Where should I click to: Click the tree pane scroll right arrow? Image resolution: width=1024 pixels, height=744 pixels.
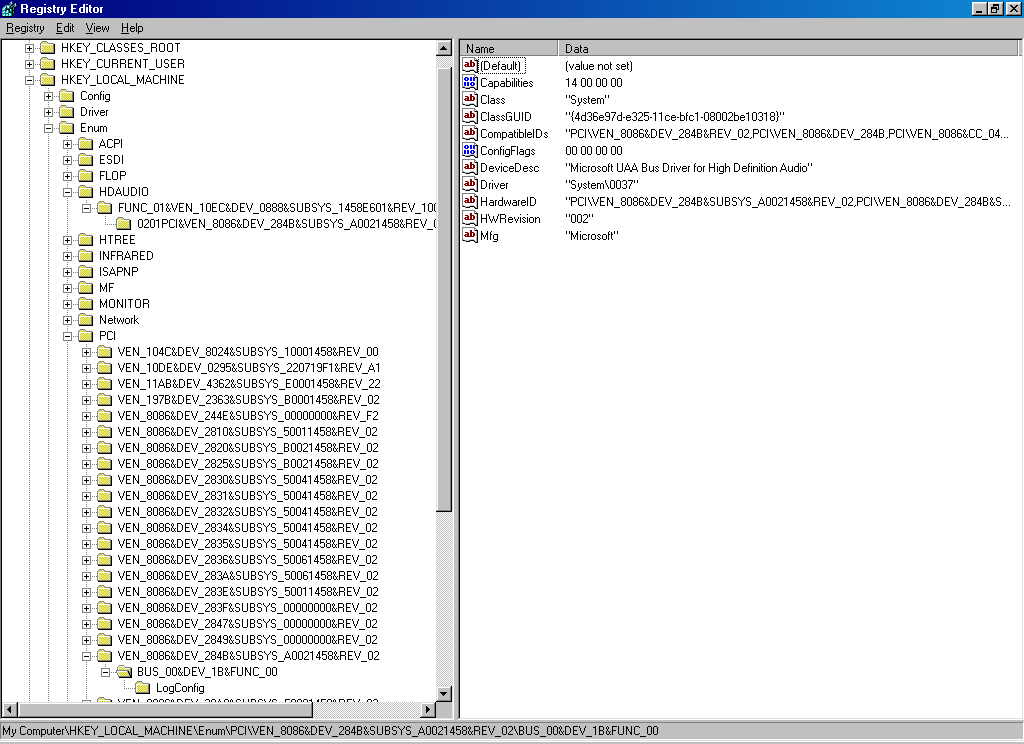(x=428, y=709)
